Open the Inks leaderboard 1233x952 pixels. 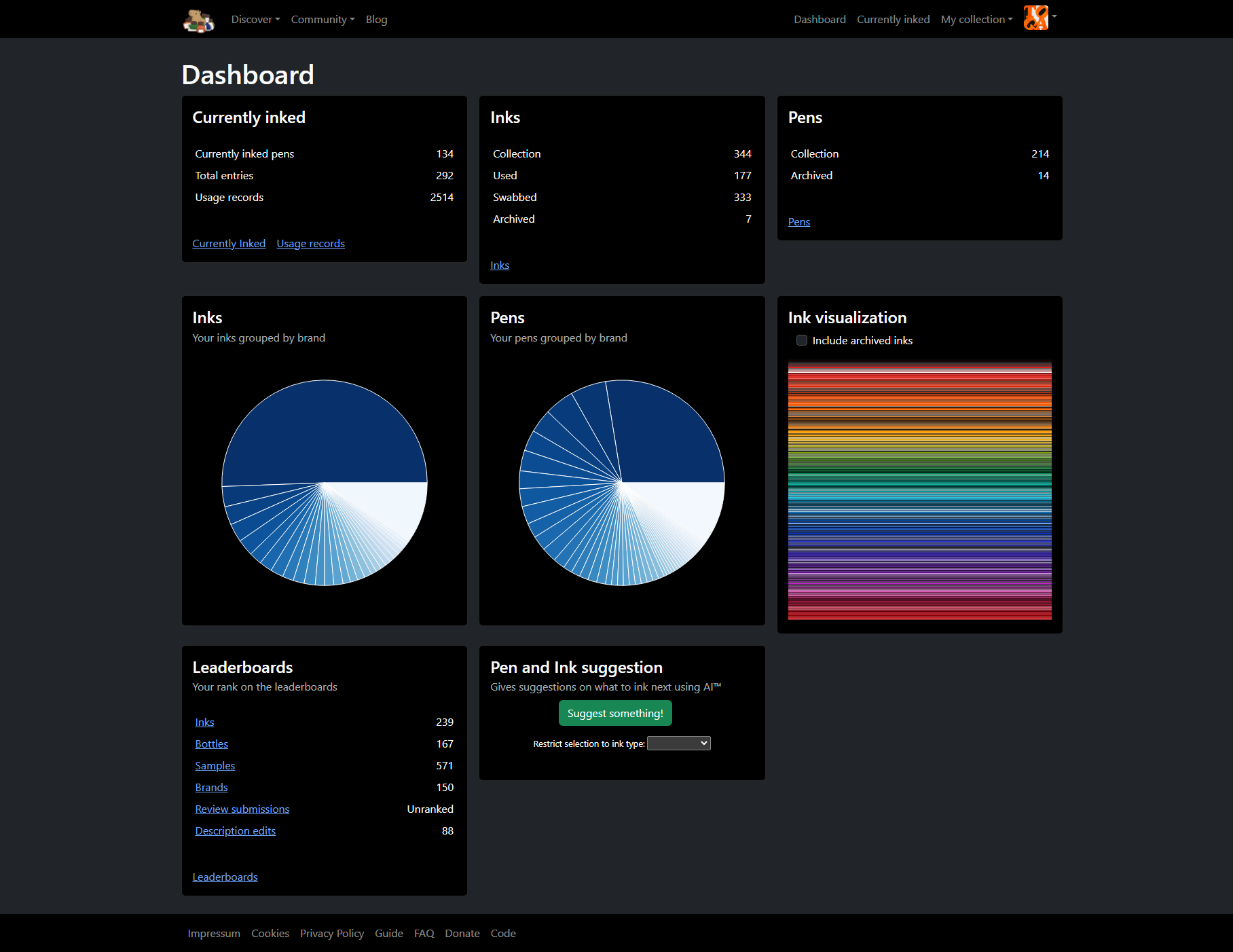click(x=204, y=722)
